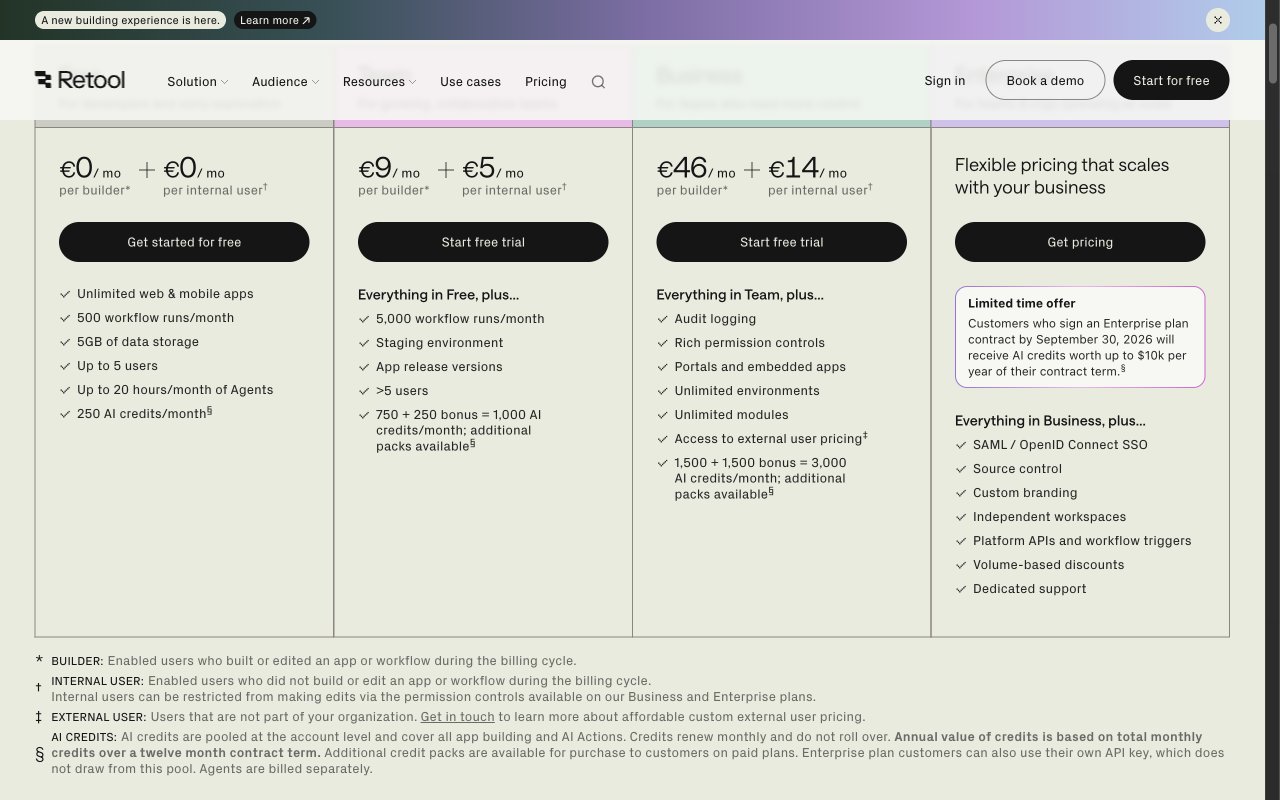This screenshot has width=1280, height=800.
Task: Click '5,000 workflow runs/month' text
Action: pyautogui.click(x=460, y=319)
